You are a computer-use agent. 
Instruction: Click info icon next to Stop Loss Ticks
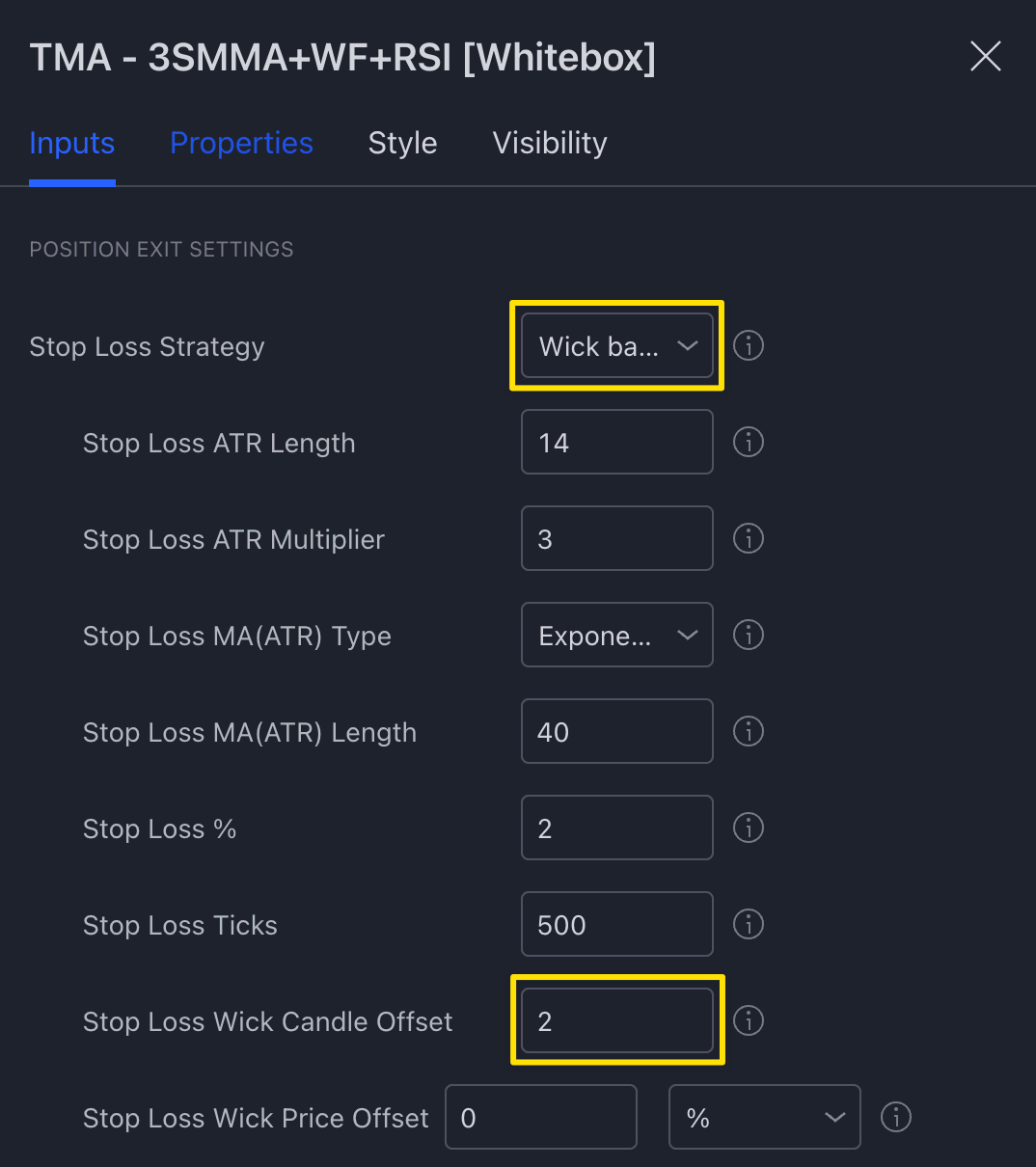coord(749,924)
